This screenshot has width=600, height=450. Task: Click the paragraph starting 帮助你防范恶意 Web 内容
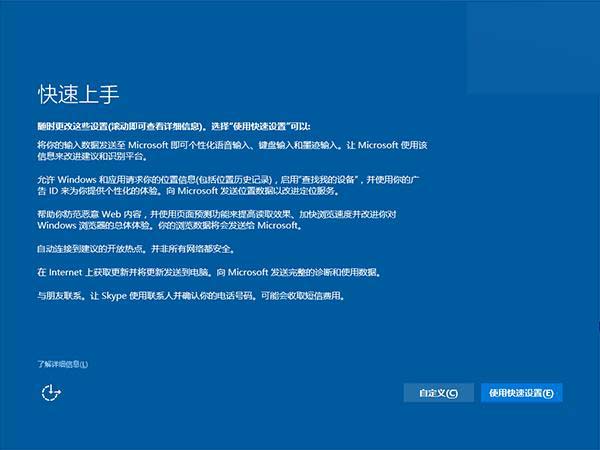[217, 220]
